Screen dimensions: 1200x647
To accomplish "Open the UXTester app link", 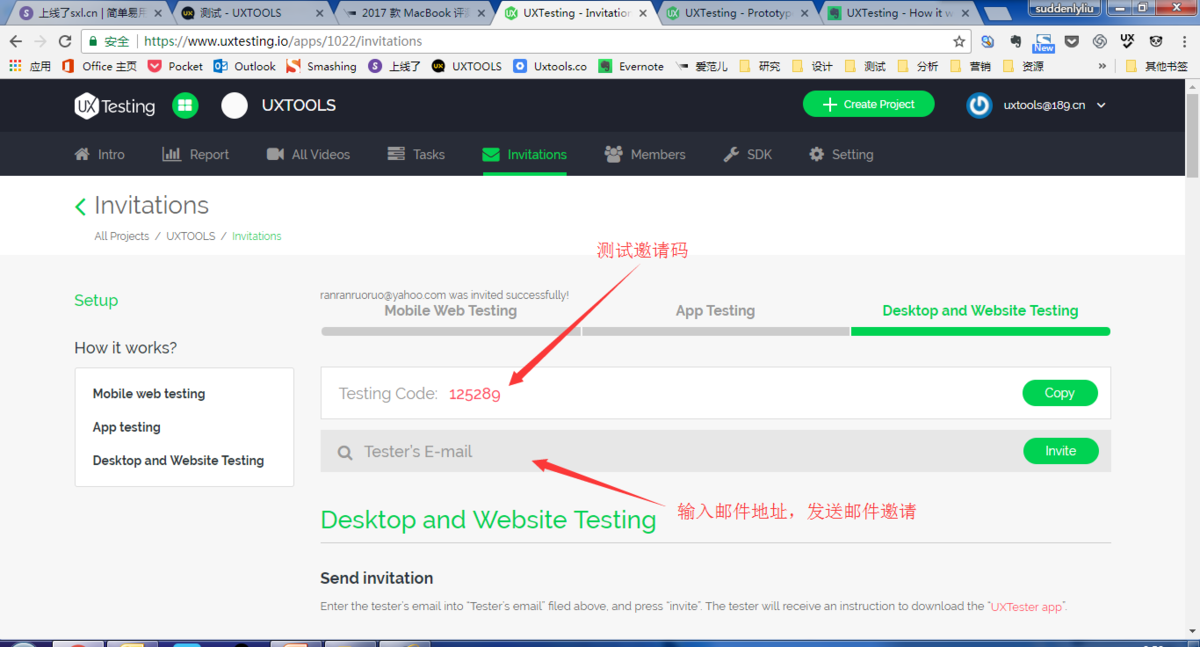I will pyautogui.click(x=1027, y=606).
